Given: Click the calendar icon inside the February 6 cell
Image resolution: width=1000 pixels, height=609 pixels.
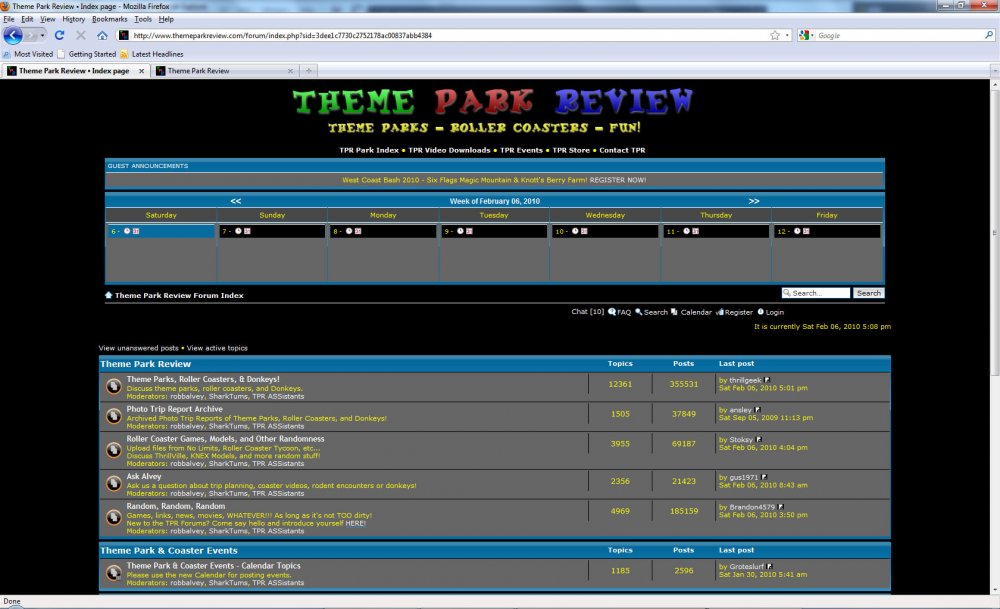Looking at the screenshot, I should (136, 231).
